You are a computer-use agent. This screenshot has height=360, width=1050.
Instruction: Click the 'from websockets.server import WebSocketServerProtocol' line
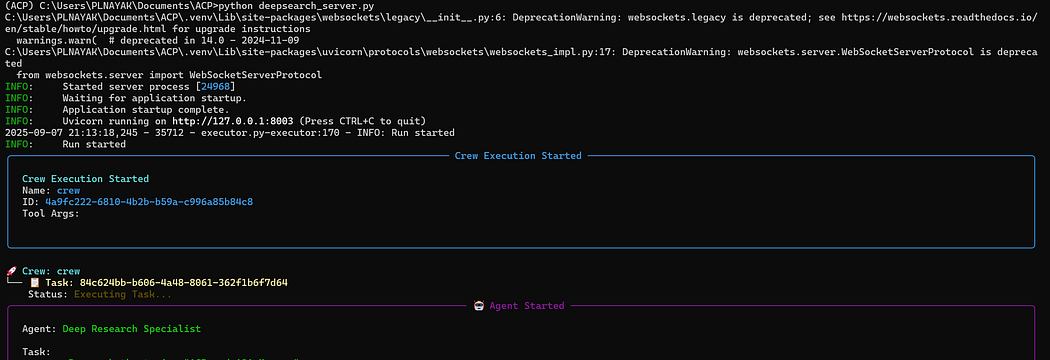pyautogui.click(x=169, y=76)
